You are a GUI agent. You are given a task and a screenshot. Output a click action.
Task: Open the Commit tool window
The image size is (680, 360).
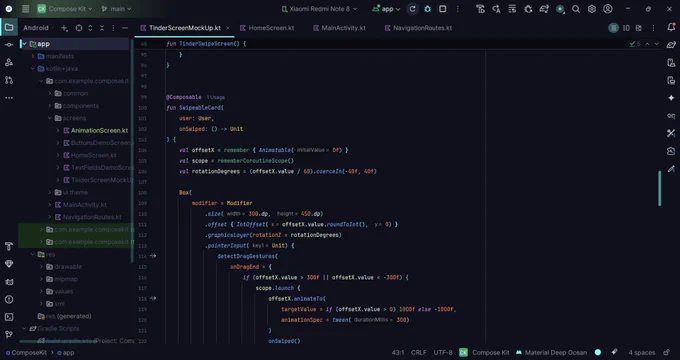[9, 45]
